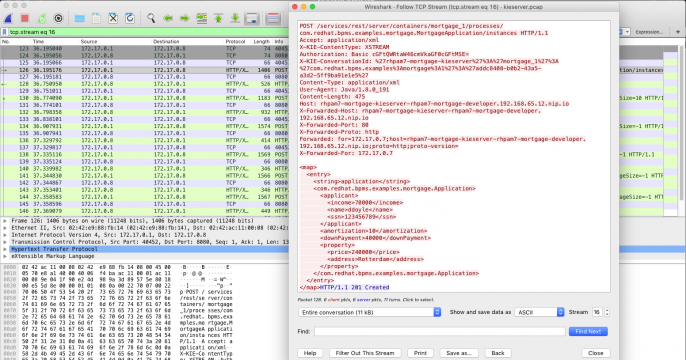Image resolution: width=686 pixels, height=360 pixels.
Task: Expand the Frame 126 details
Action: (x=5, y=221)
